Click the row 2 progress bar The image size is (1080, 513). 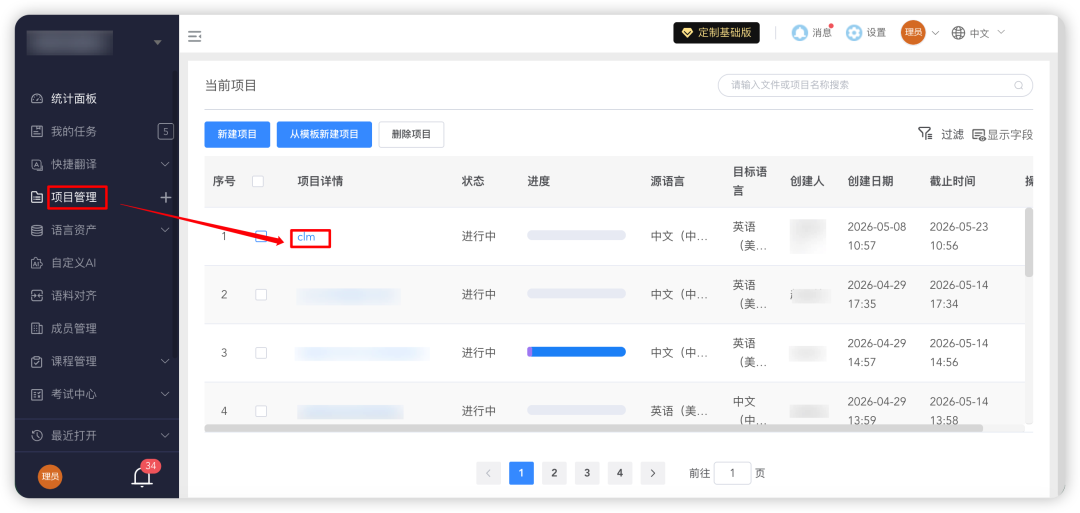[x=577, y=293]
